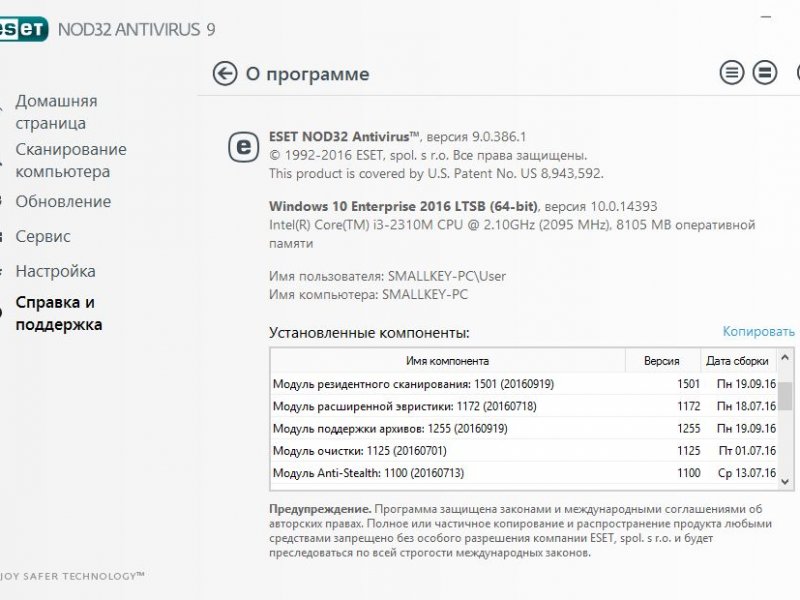800x600 pixels.
Task: Go to Сканирование компьютера
Action: pyautogui.click(x=71, y=160)
